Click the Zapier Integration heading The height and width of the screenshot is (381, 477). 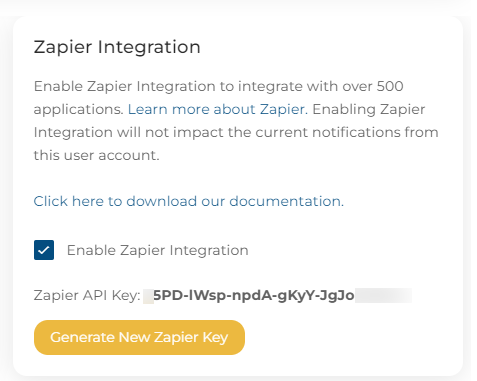click(117, 47)
